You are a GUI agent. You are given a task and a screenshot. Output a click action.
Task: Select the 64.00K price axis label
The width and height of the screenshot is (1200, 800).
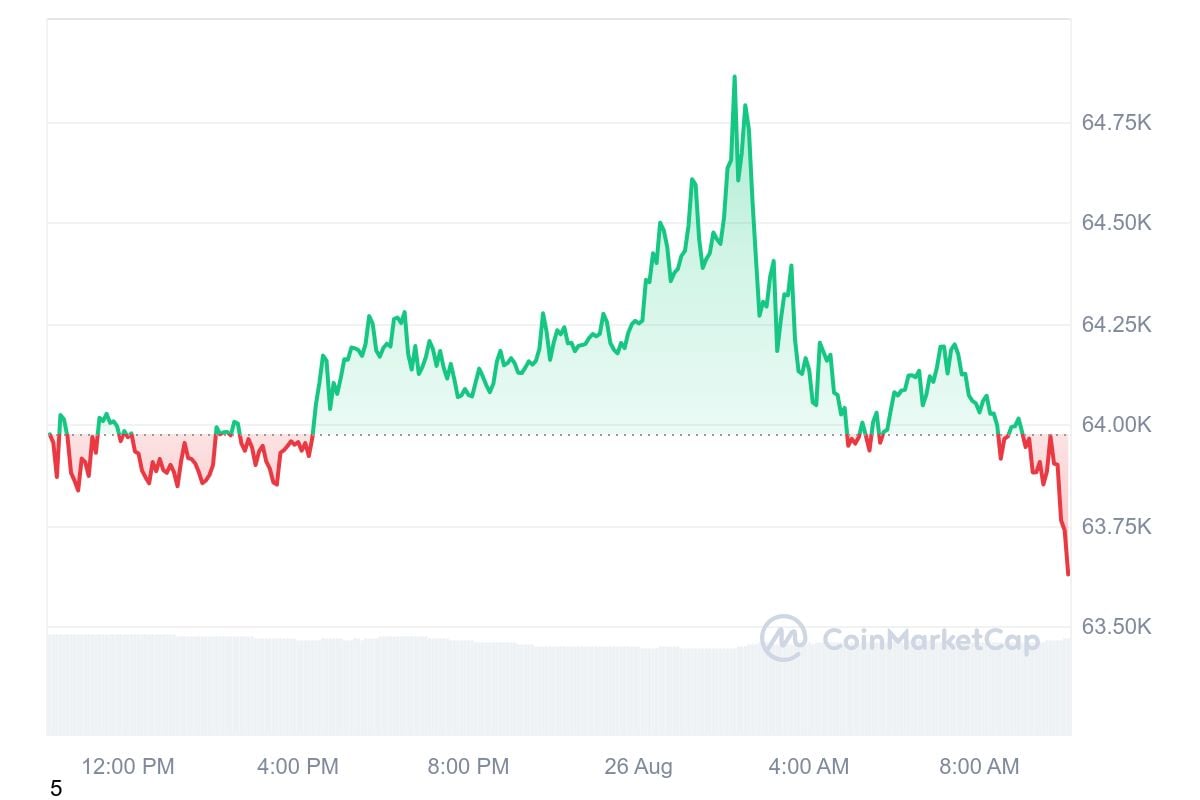pyautogui.click(x=1116, y=425)
